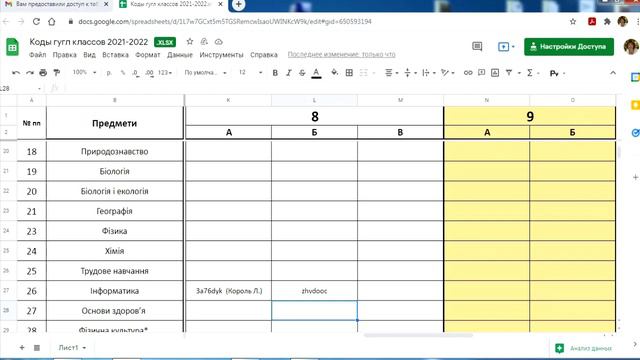Open the Анализ данных explore button
This screenshot has height=360, width=640.
pos(584,348)
